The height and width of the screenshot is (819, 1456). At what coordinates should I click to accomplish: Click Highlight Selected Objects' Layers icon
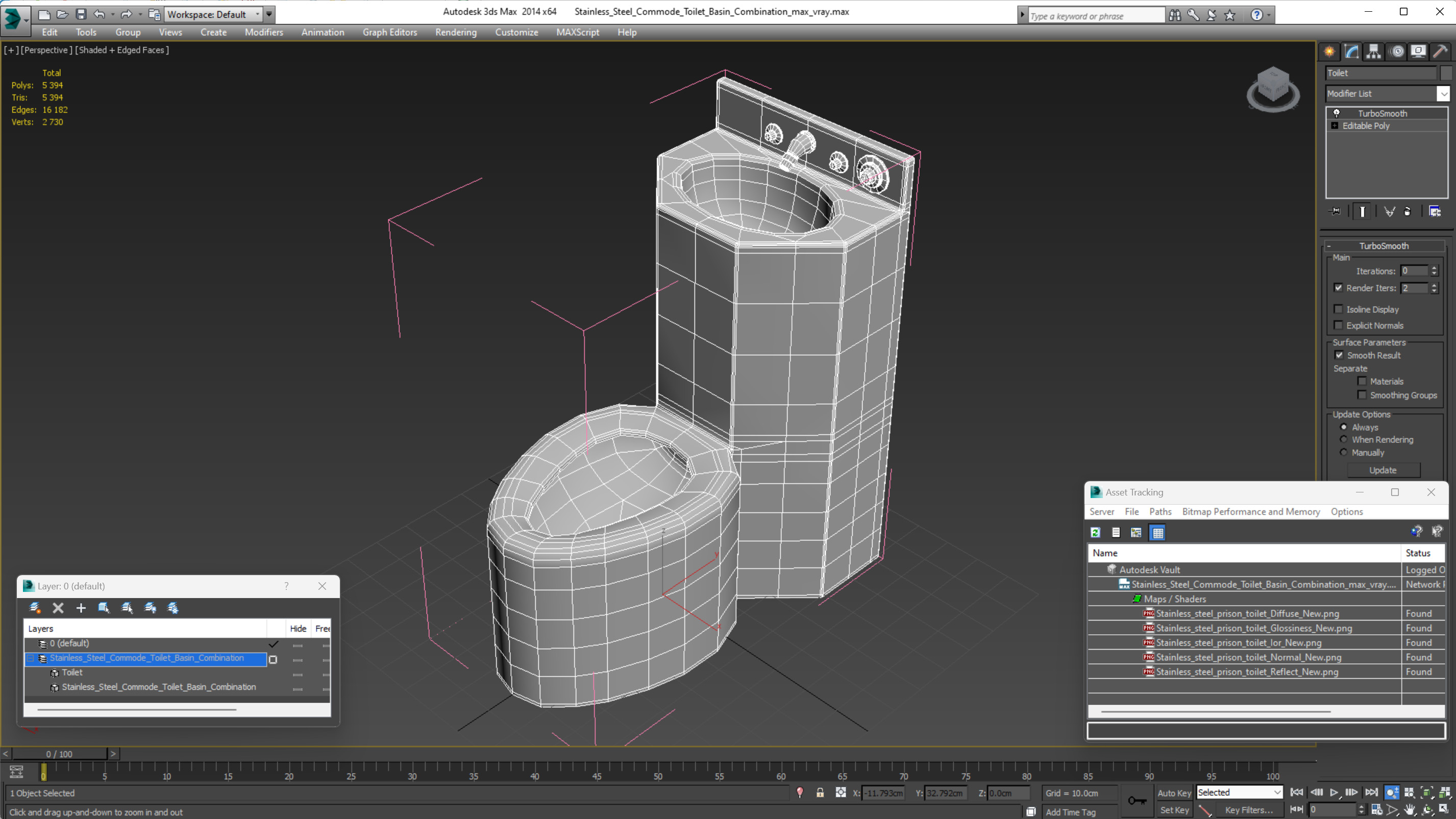[x=127, y=608]
